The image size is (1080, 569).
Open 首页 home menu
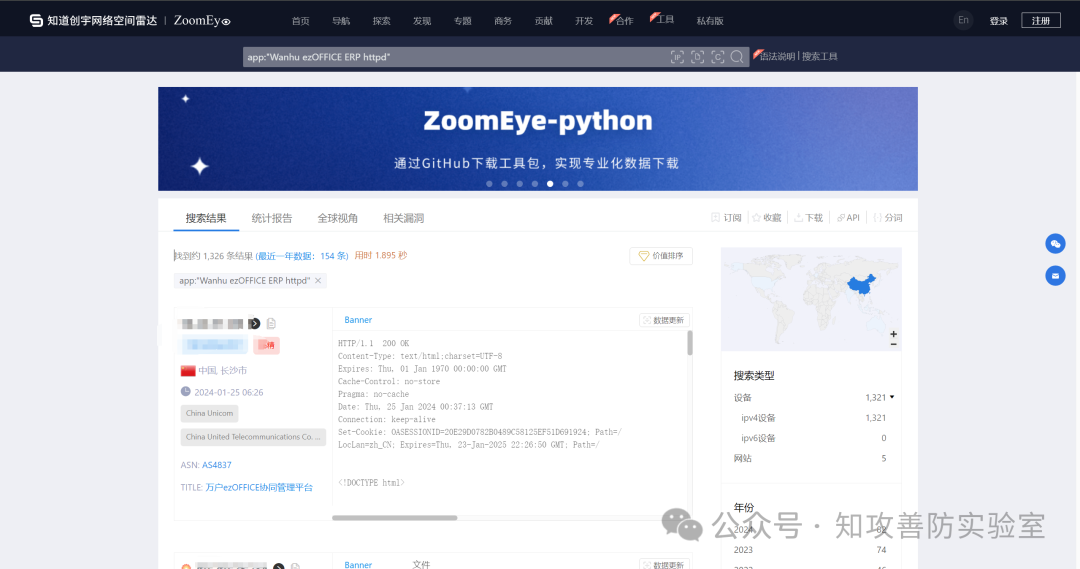[x=300, y=21]
